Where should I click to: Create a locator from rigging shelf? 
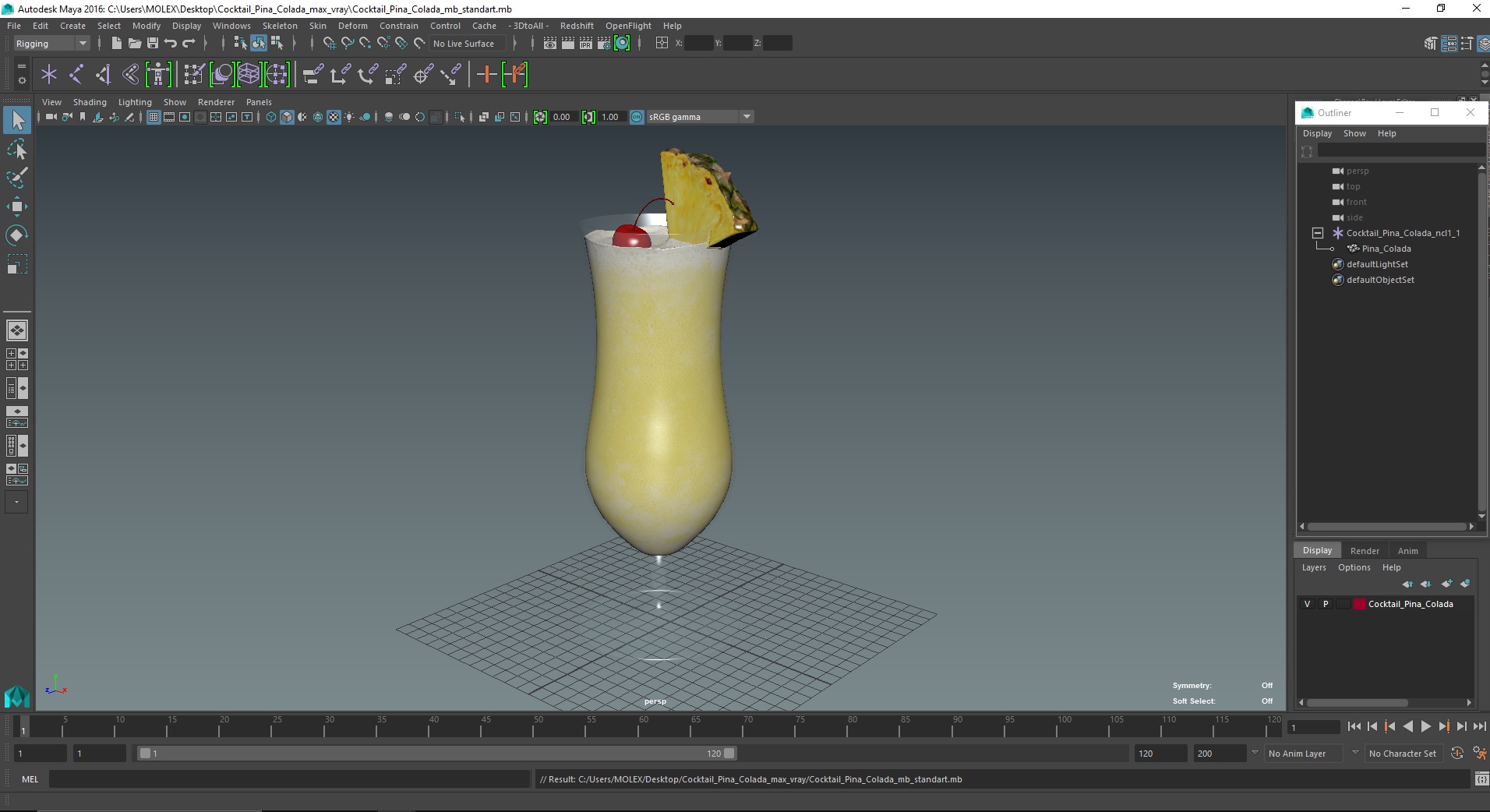tap(49, 75)
